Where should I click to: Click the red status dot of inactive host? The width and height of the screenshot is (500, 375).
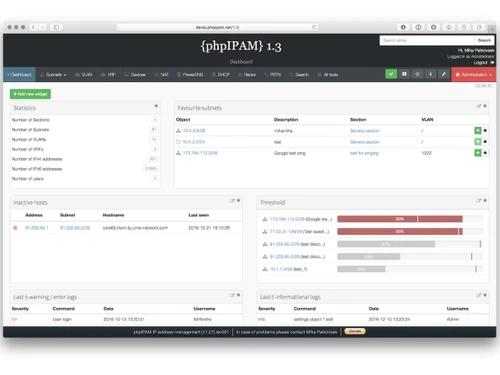(x=15, y=228)
